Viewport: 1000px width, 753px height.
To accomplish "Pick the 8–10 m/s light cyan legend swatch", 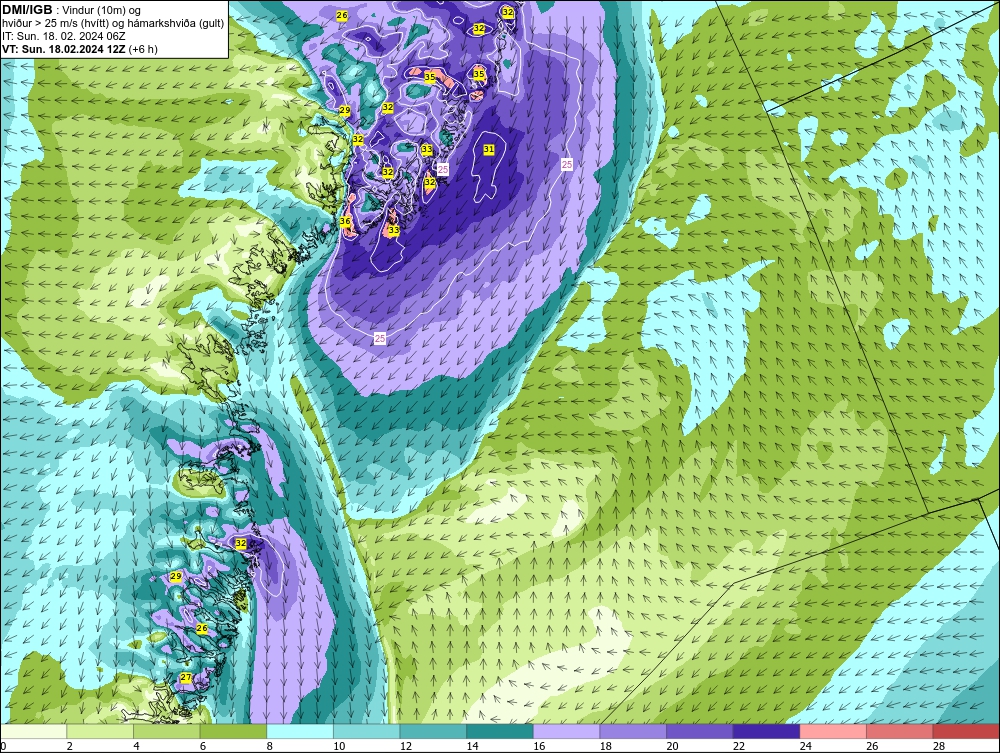I will 300,731.
